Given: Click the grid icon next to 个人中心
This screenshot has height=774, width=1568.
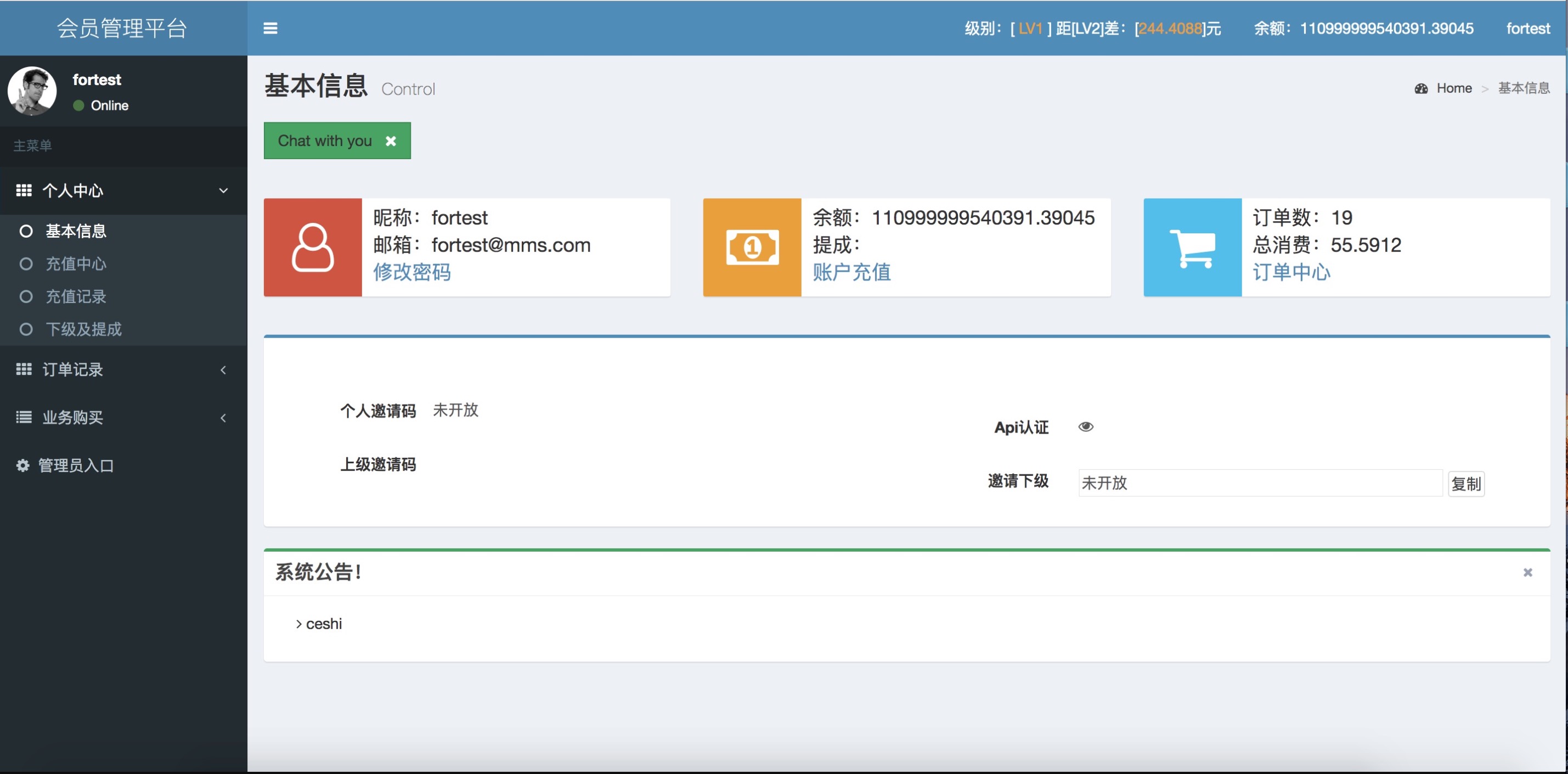Looking at the screenshot, I should click(x=24, y=190).
